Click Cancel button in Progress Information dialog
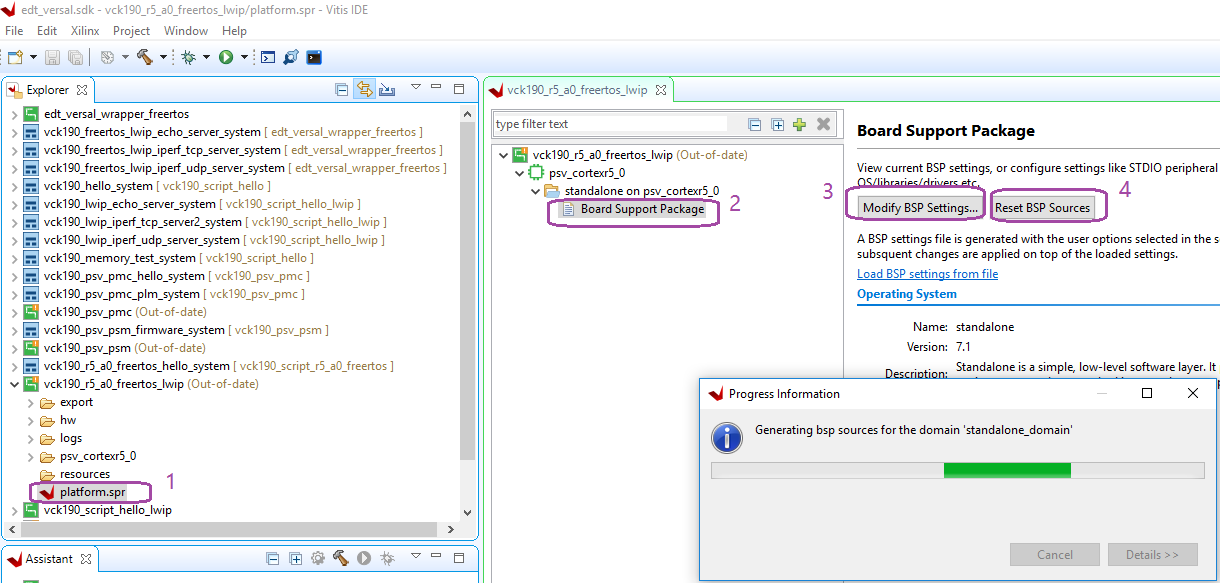 pos(1055,554)
